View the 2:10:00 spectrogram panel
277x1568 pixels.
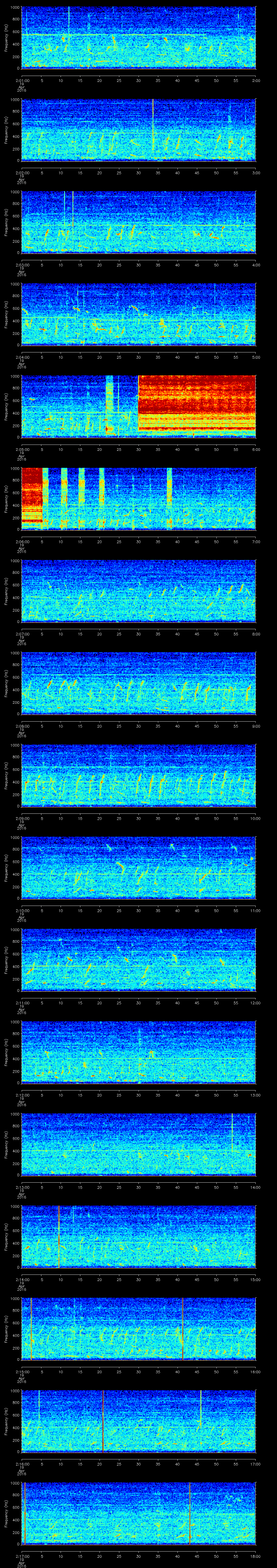(x=139, y=868)
